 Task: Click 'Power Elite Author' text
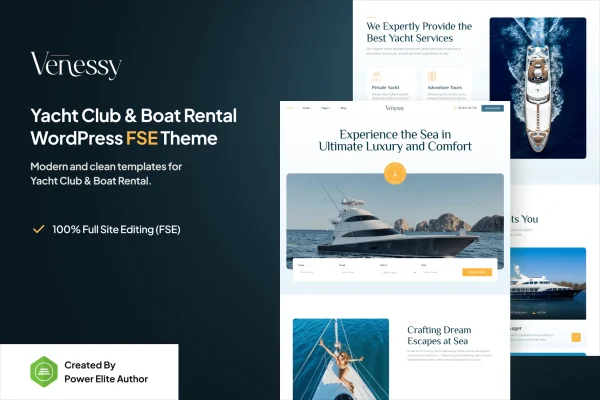106,379
